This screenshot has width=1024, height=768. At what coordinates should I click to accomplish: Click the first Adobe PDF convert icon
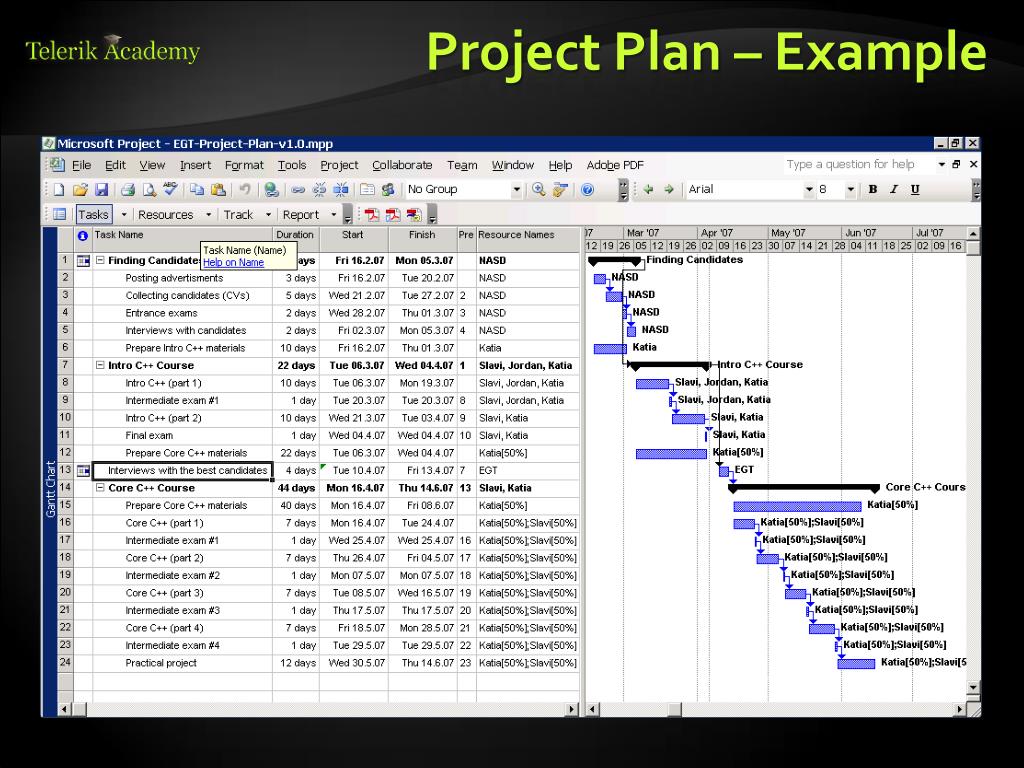[x=372, y=214]
